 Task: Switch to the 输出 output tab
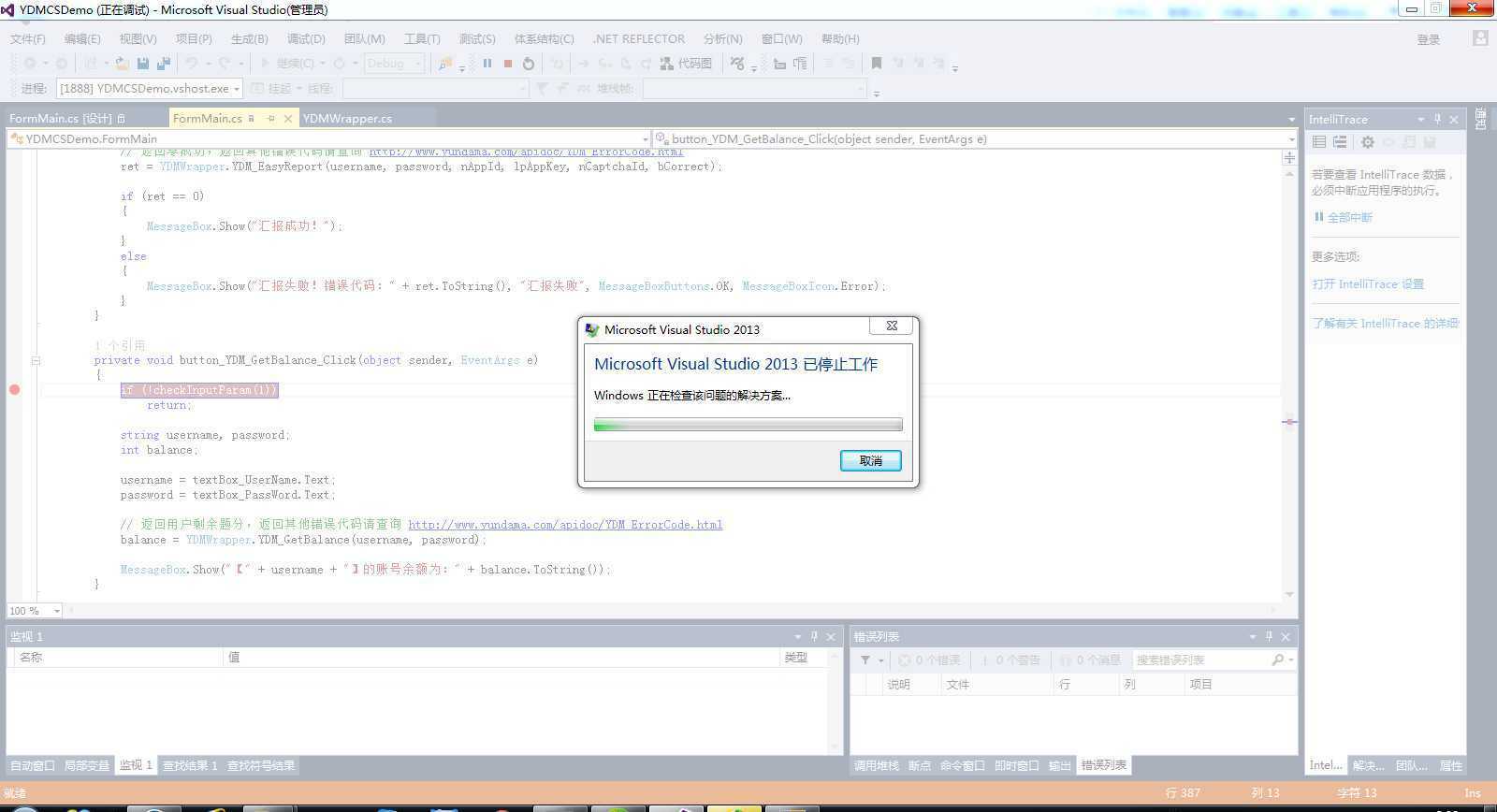1059,766
